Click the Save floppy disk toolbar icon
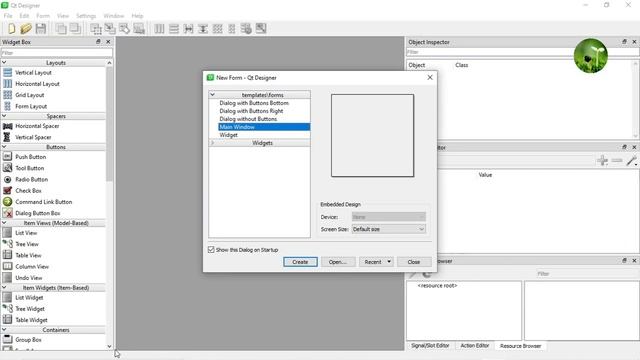 40,29
